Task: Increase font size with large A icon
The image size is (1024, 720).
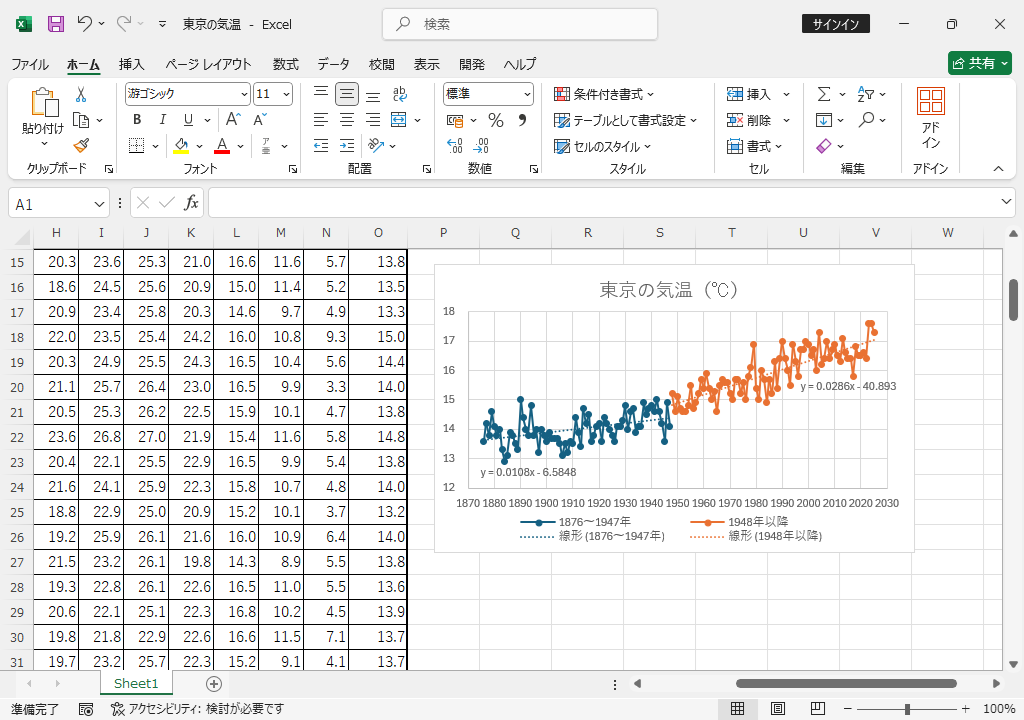Action: pos(233,120)
